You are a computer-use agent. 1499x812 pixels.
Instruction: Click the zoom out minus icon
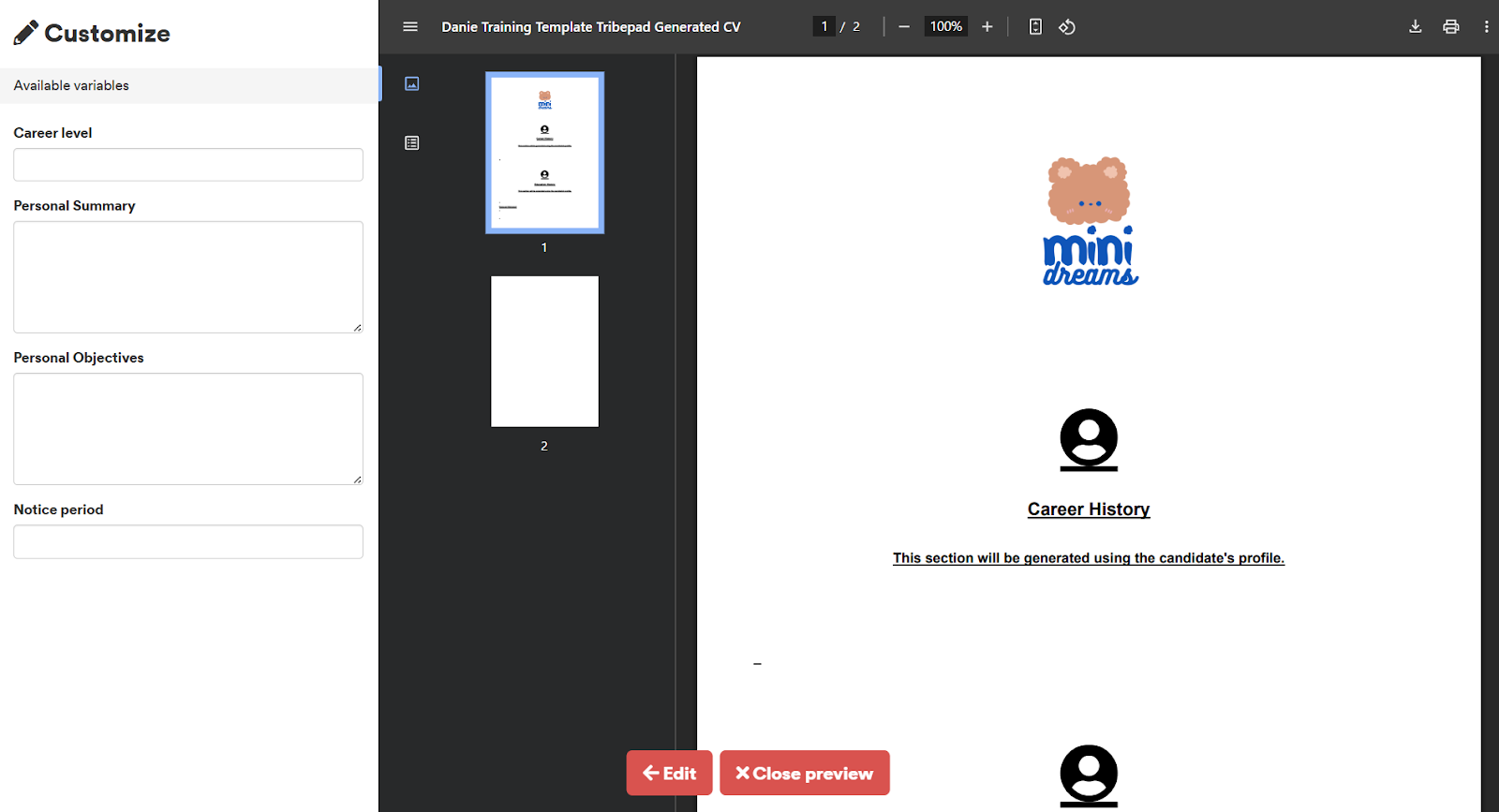tap(904, 27)
